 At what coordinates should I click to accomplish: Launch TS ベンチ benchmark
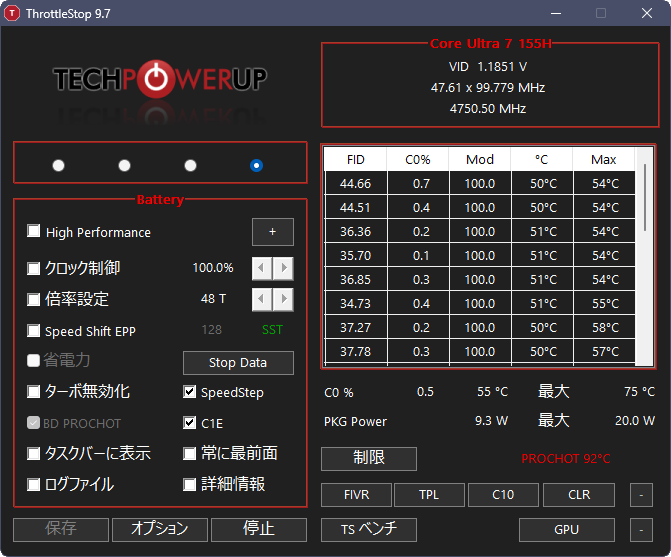coord(368,530)
